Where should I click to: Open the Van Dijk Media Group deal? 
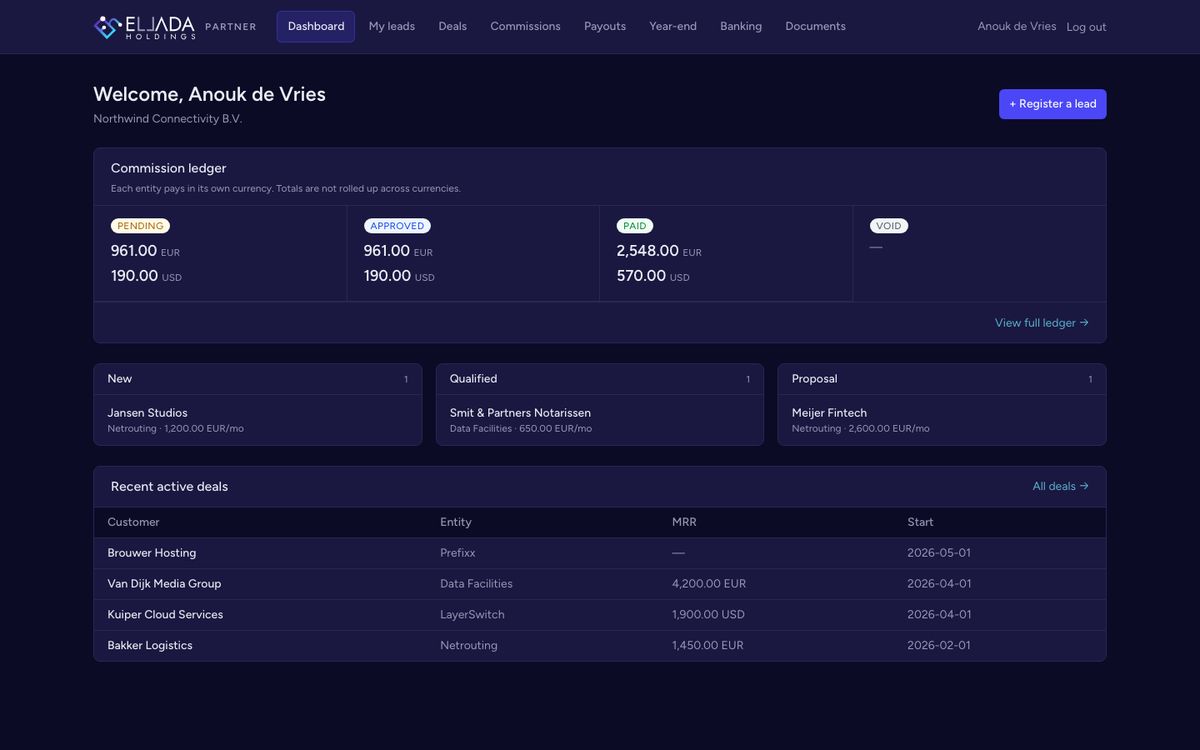[x=600, y=584]
